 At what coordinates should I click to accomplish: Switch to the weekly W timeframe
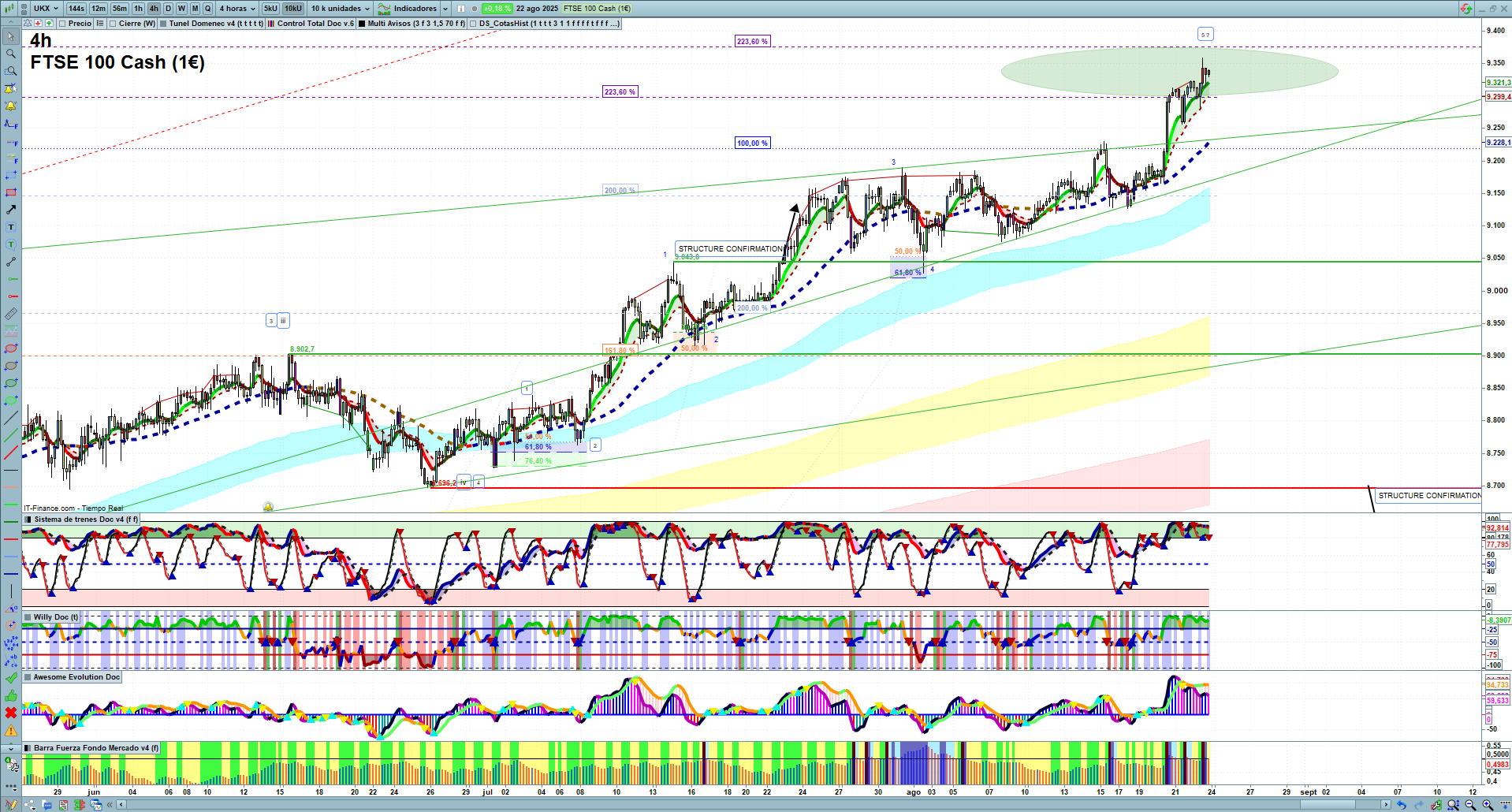(x=181, y=9)
